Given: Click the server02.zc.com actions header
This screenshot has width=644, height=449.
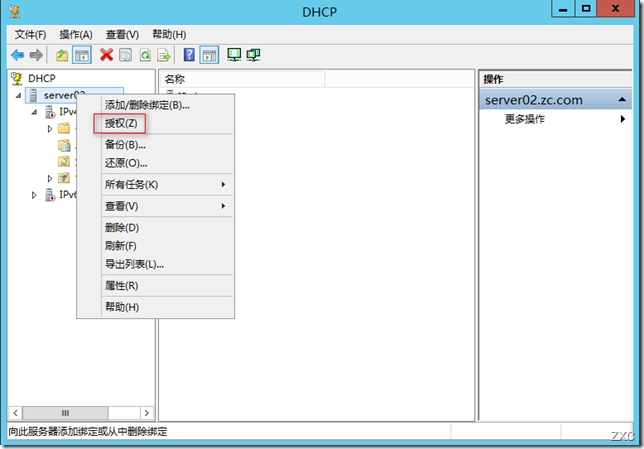Looking at the screenshot, I should click(555, 100).
